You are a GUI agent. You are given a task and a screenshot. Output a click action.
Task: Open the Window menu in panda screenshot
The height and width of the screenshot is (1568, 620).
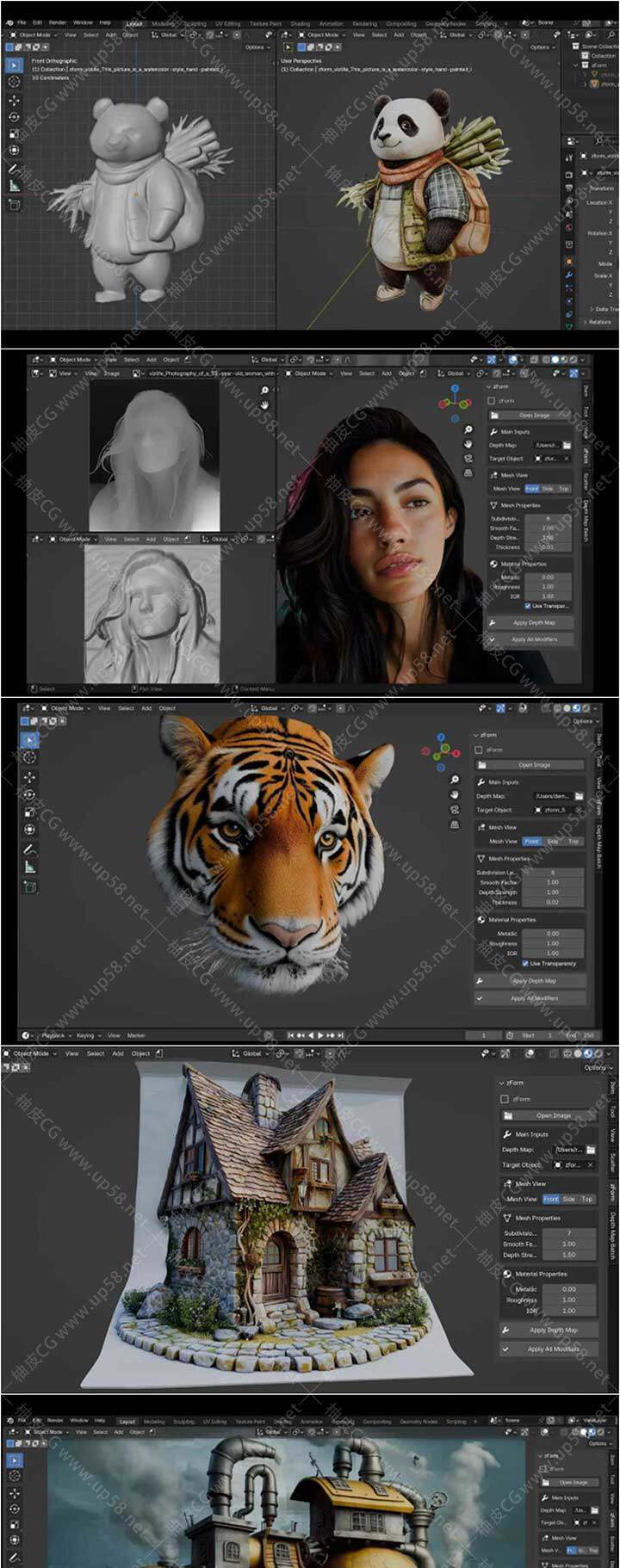point(83,22)
